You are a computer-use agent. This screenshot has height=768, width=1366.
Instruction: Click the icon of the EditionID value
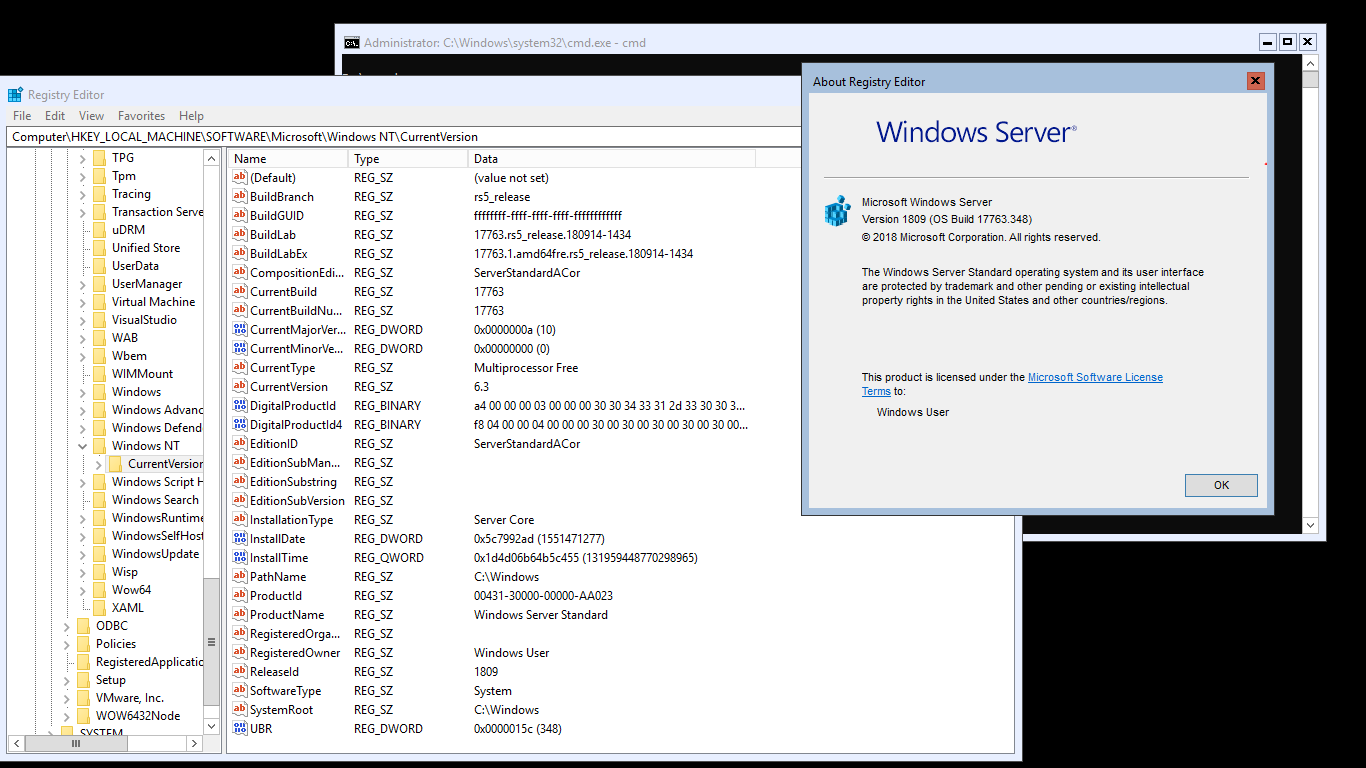click(x=239, y=444)
